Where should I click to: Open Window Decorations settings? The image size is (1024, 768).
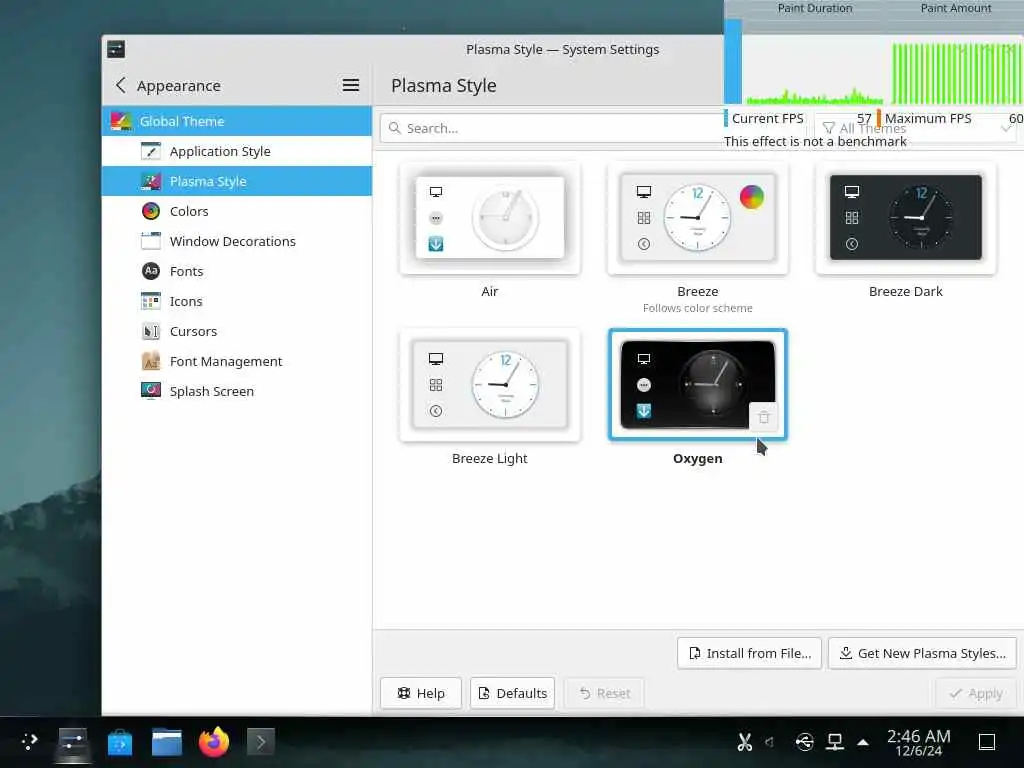pyautogui.click(x=236, y=242)
